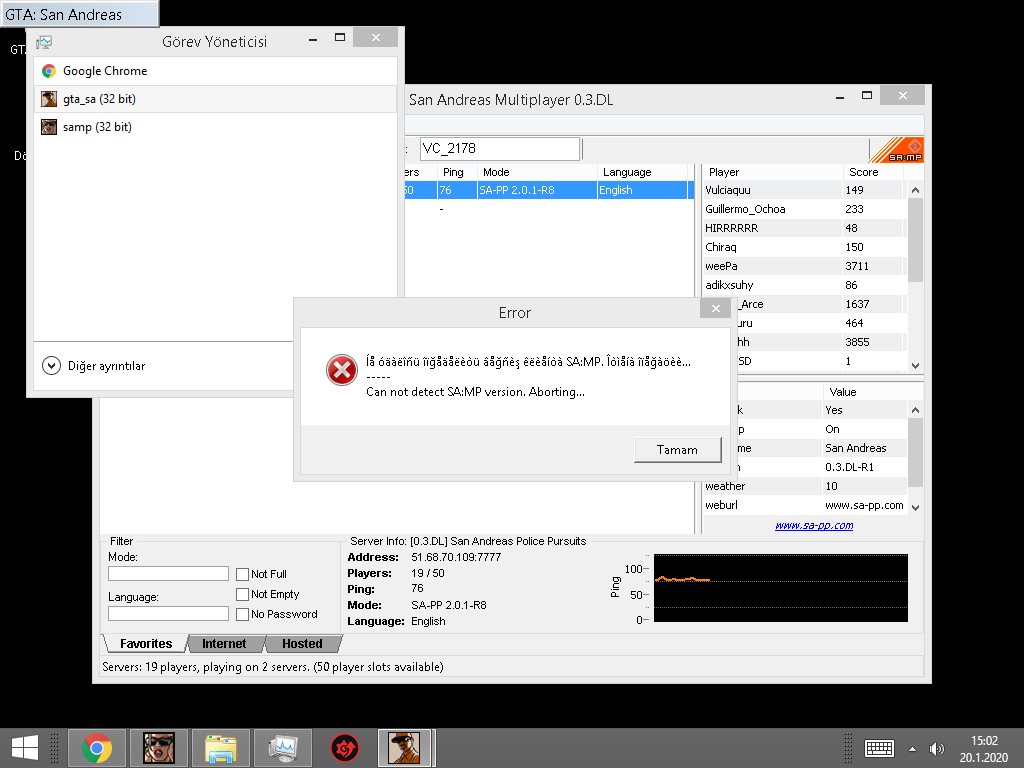1024x768 pixels.
Task: Sort player list by Score column
Action: (873, 172)
